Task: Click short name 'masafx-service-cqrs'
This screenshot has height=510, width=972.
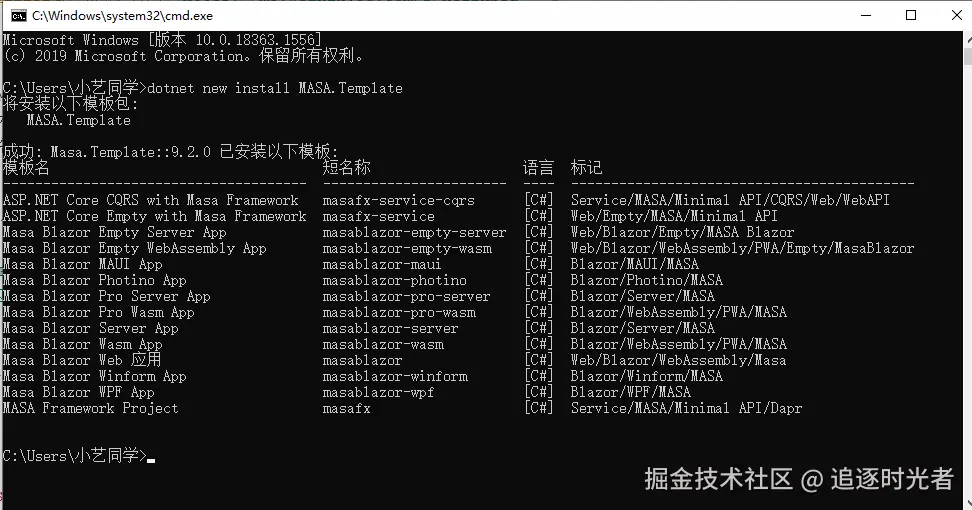Action: pos(399,200)
